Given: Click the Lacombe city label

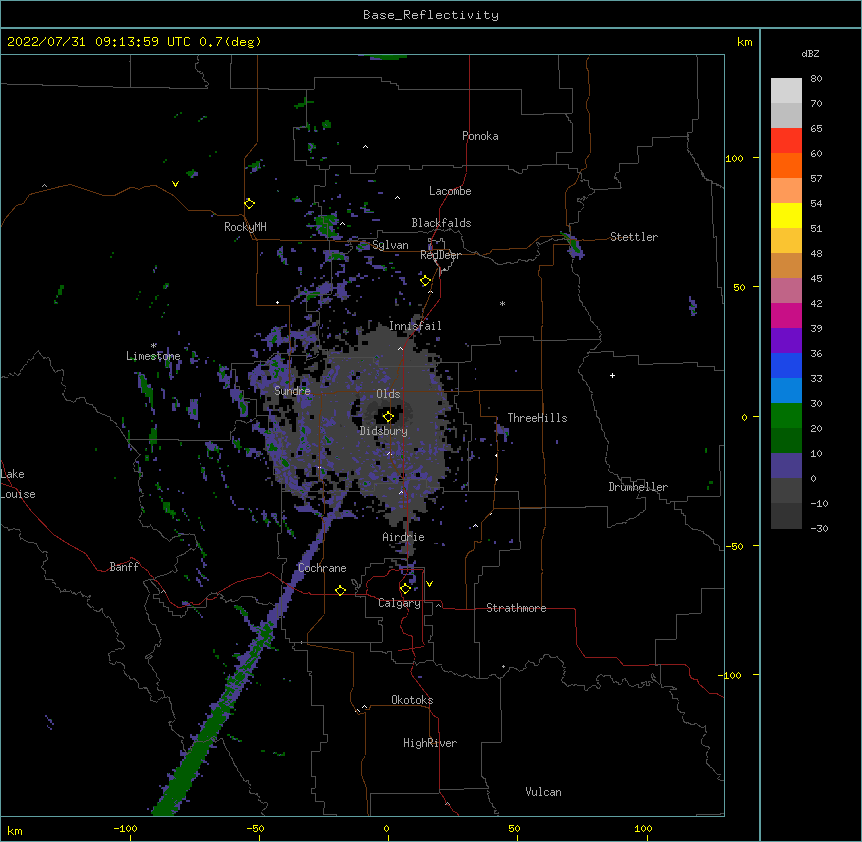Looking at the screenshot, I should click(x=450, y=191).
